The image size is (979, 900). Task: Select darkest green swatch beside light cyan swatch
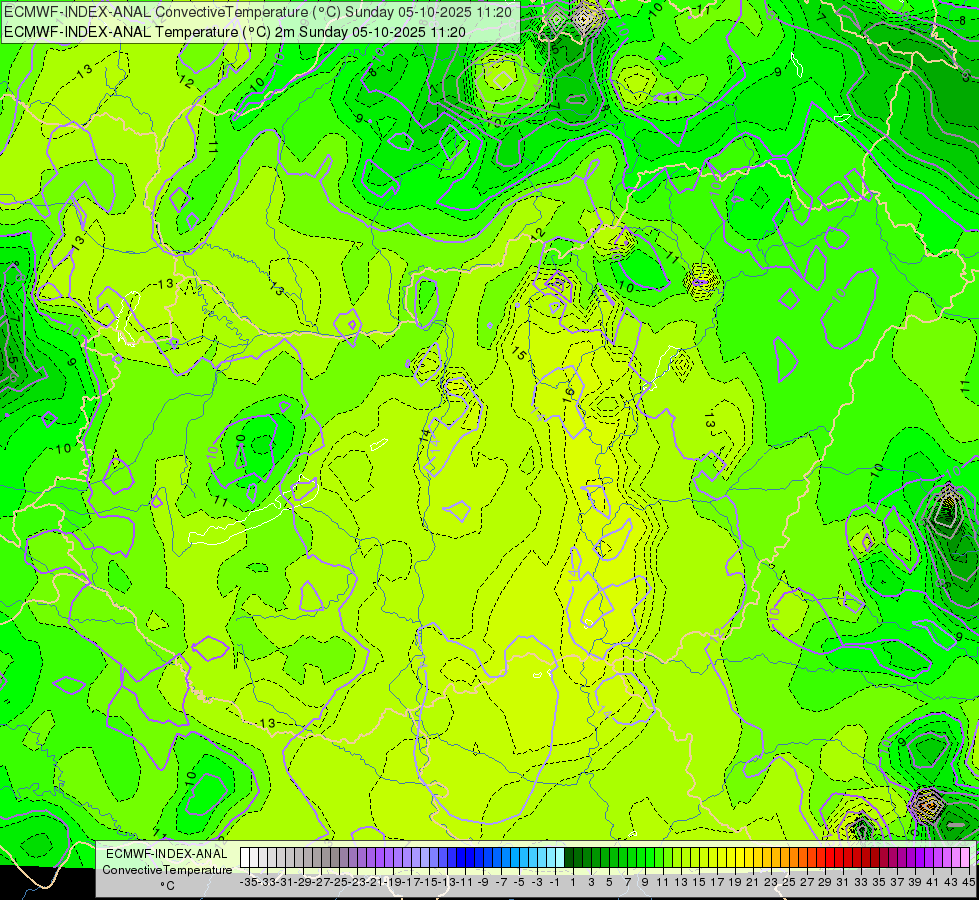pos(569,857)
